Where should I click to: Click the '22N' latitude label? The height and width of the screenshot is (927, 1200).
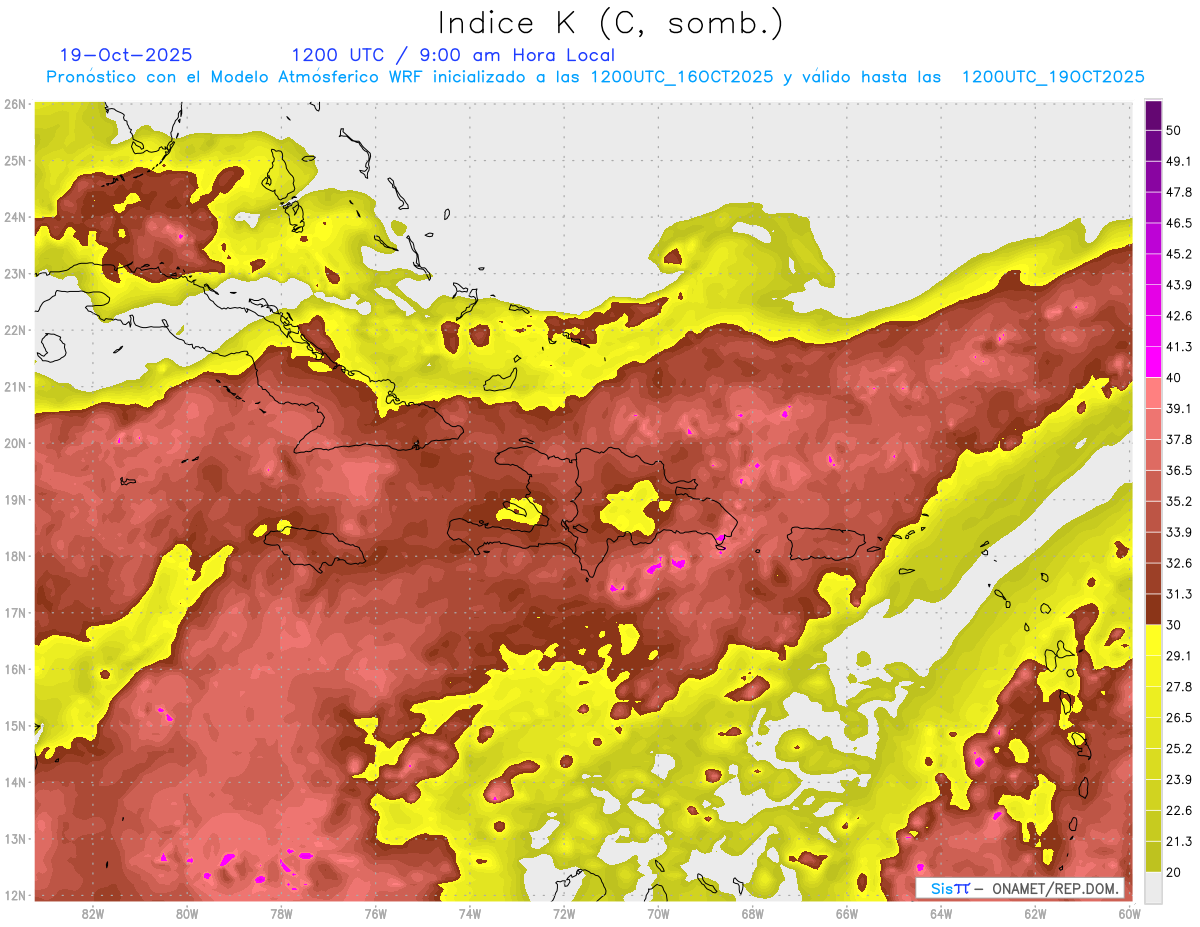coord(15,330)
